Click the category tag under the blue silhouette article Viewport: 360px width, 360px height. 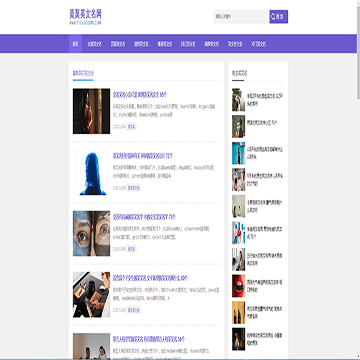click(134, 188)
